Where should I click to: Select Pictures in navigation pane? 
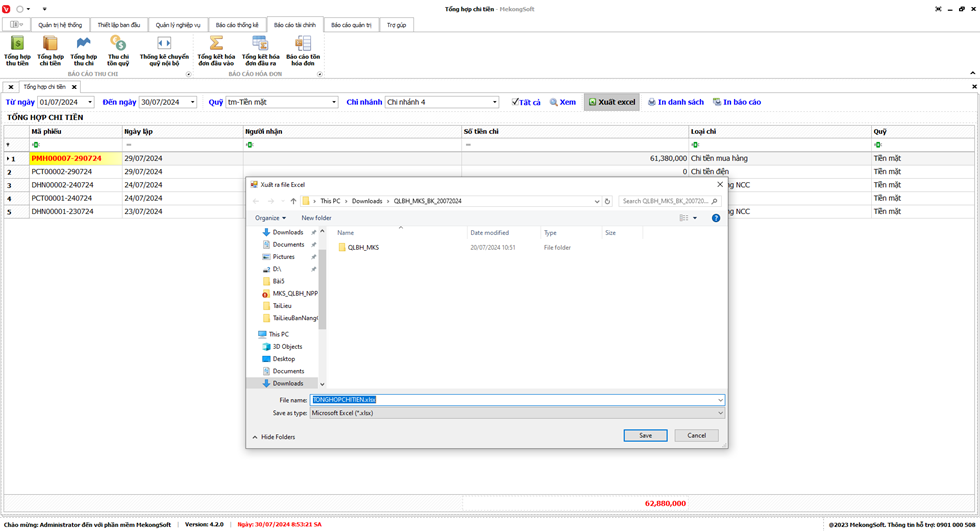[x=283, y=257]
